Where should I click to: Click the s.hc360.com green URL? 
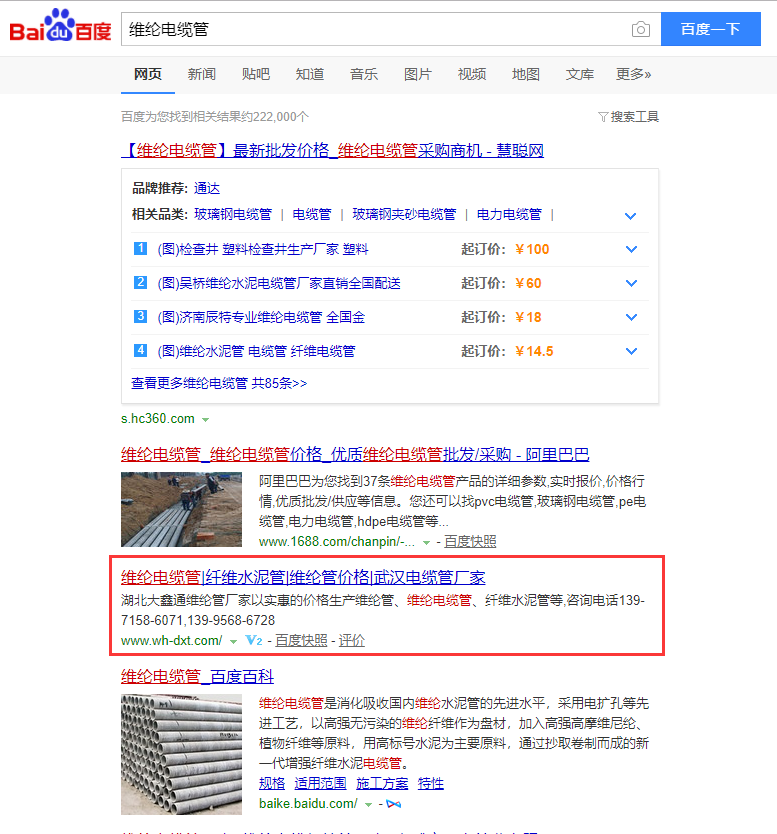click(x=158, y=419)
